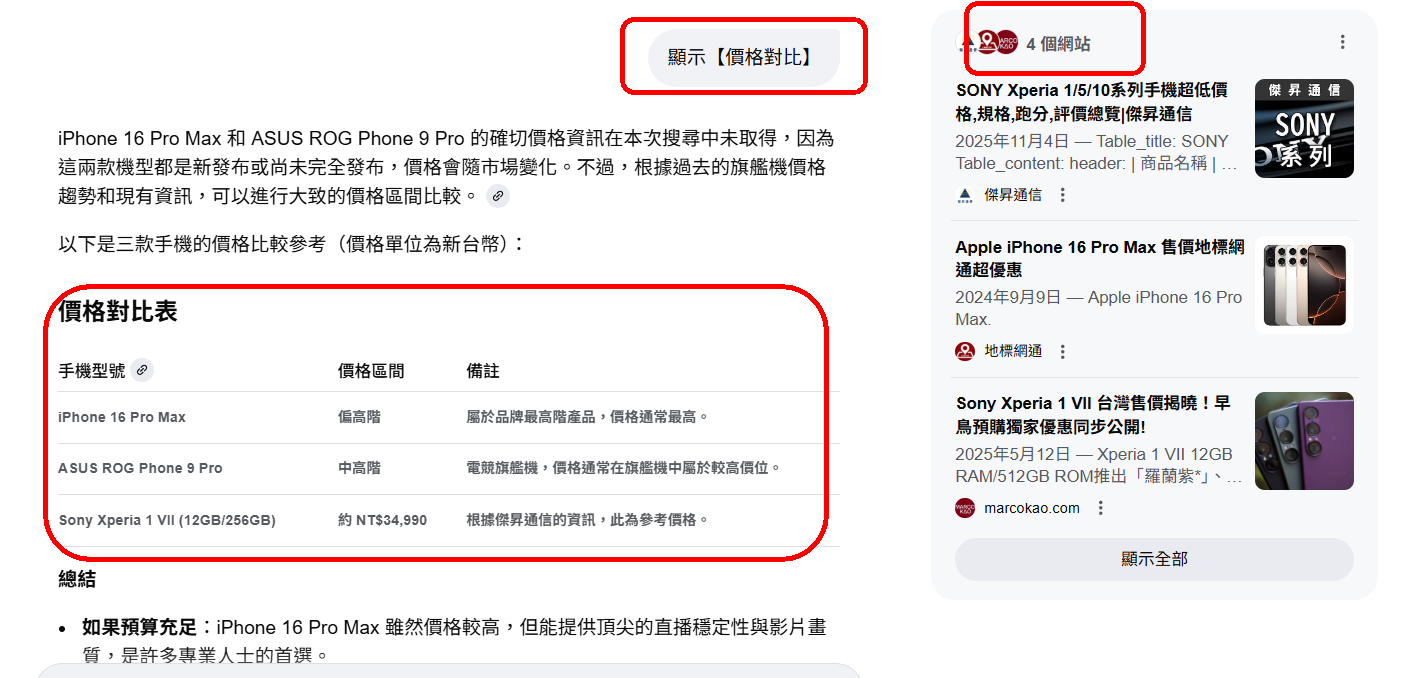Open the three-dot menu next to marcokao.com
The width and height of the screenshot is (1416, 678).
(x=1101, y=508)
